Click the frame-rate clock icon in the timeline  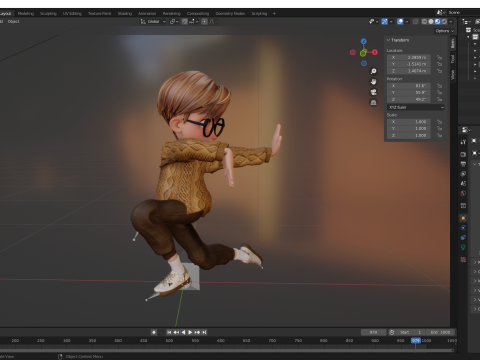tap(392, 332)
